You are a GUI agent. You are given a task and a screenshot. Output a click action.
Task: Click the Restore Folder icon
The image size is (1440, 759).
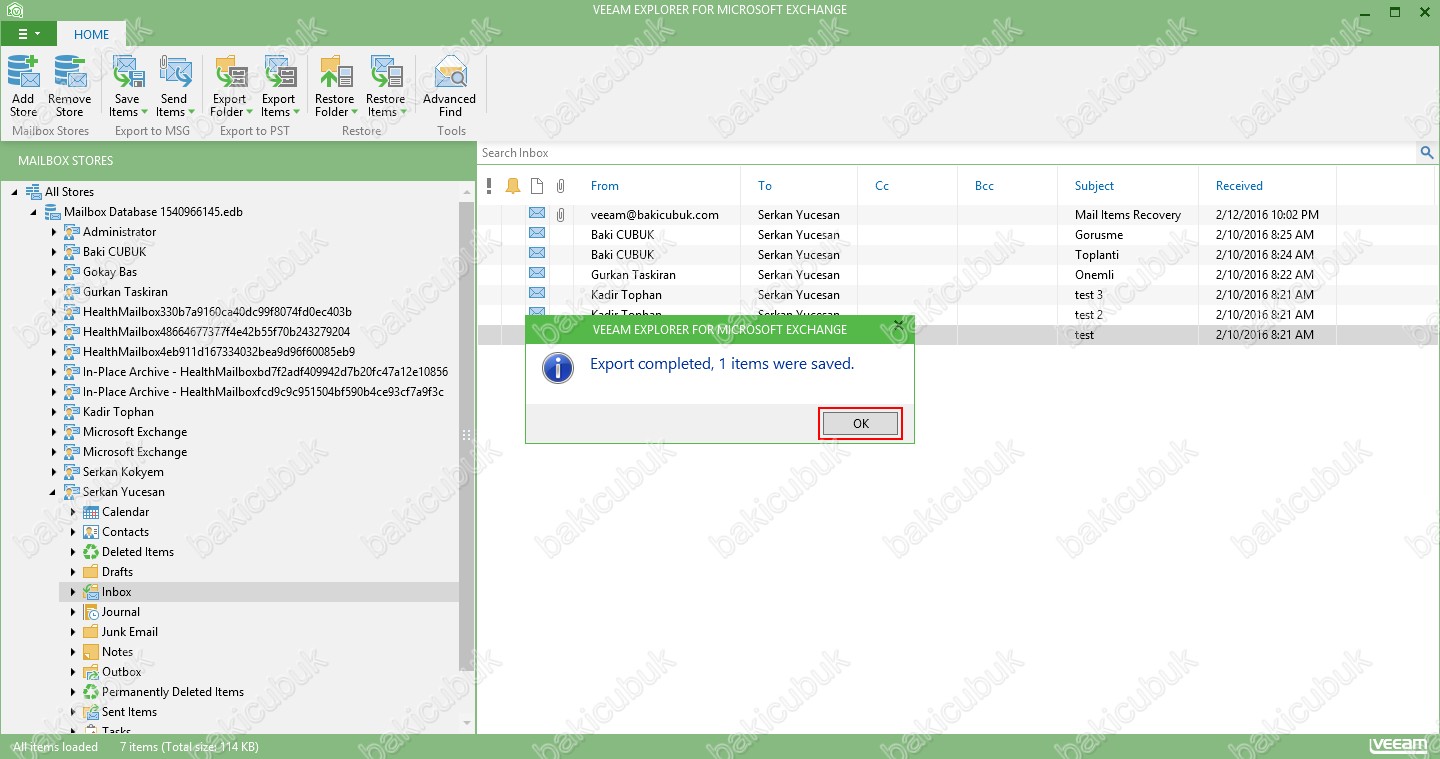(335, 73)
